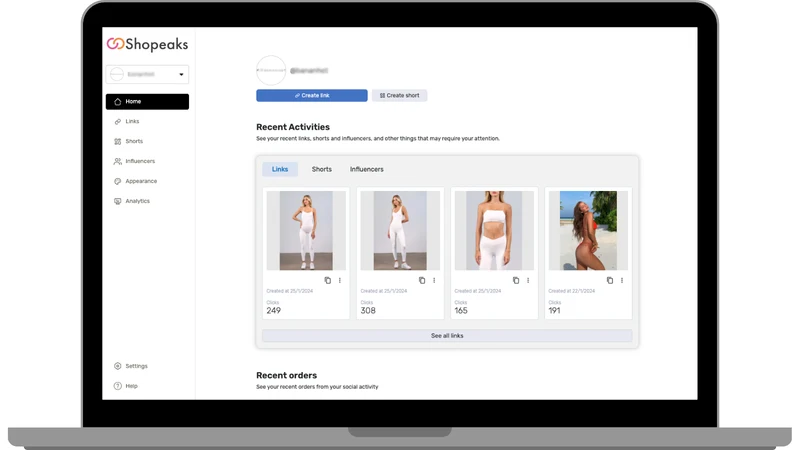Click the Appearance palette icon
Image resolution: width=800 pixels, height=450 pixels.
[118, 181]
